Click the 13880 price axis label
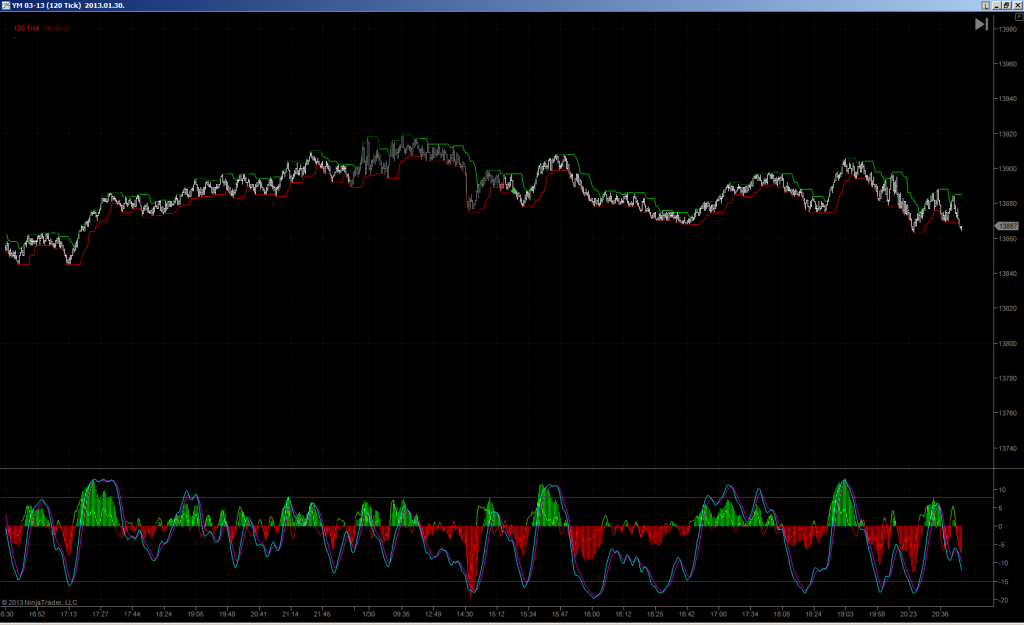 [1007, 204]
